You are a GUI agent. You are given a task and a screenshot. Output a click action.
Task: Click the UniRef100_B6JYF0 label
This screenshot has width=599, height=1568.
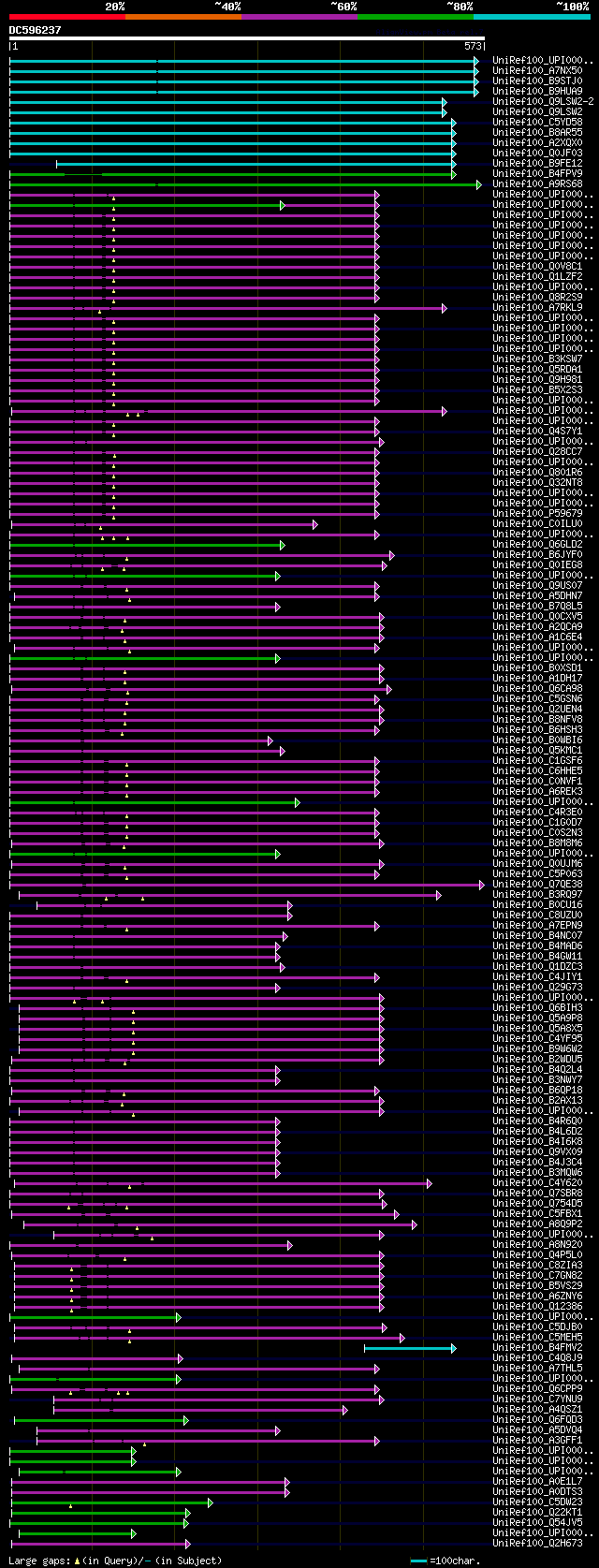[537, 555]
